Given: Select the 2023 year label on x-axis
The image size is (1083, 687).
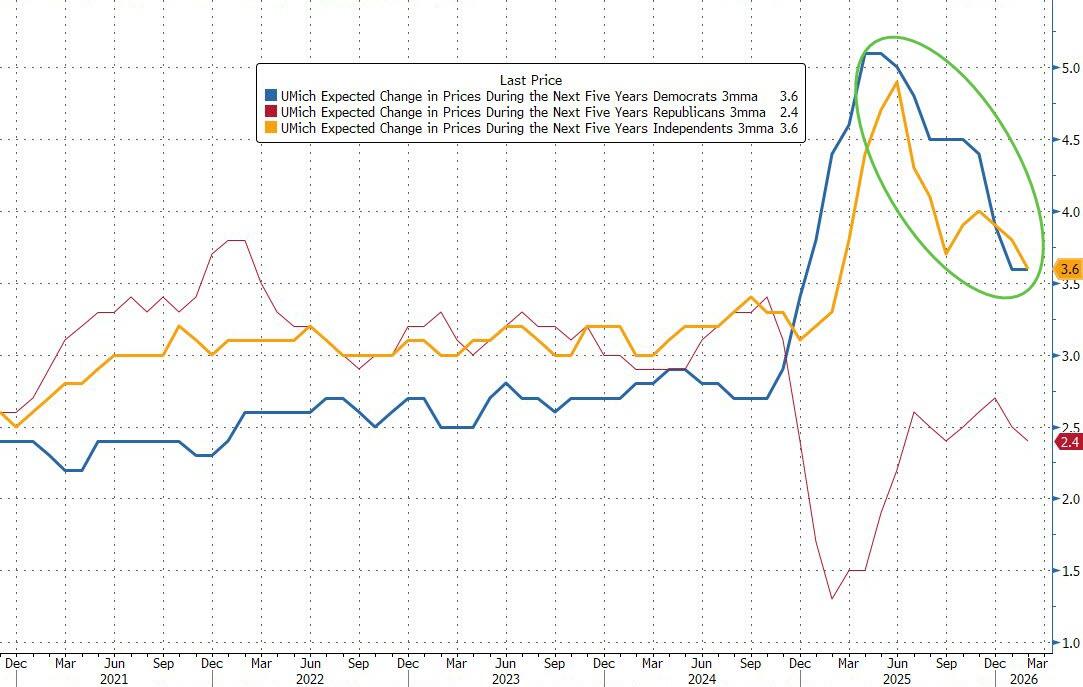Looking at the screenshot, I should pos(505,678).
